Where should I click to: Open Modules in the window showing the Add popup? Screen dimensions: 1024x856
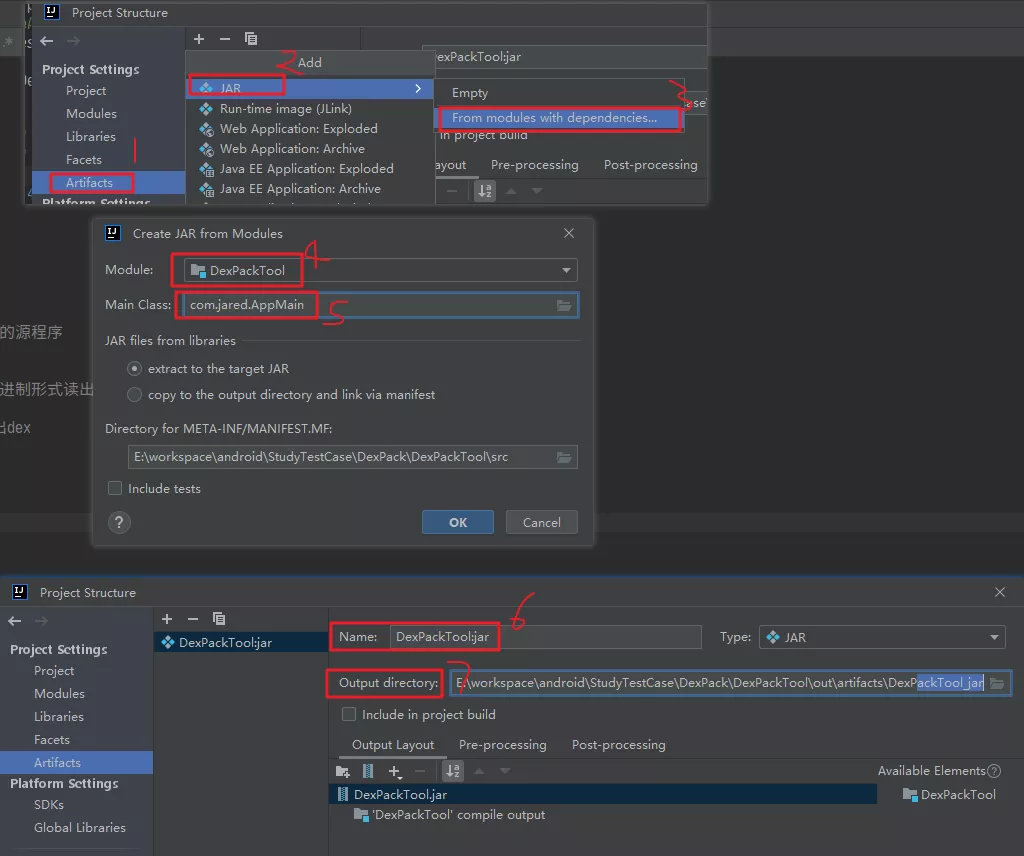pos(91,114)
